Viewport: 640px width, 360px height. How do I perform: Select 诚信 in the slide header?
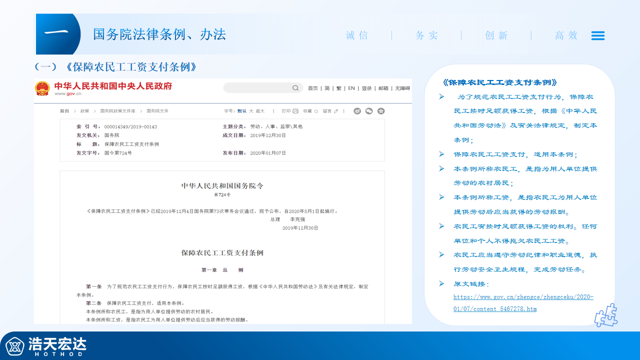357,36
